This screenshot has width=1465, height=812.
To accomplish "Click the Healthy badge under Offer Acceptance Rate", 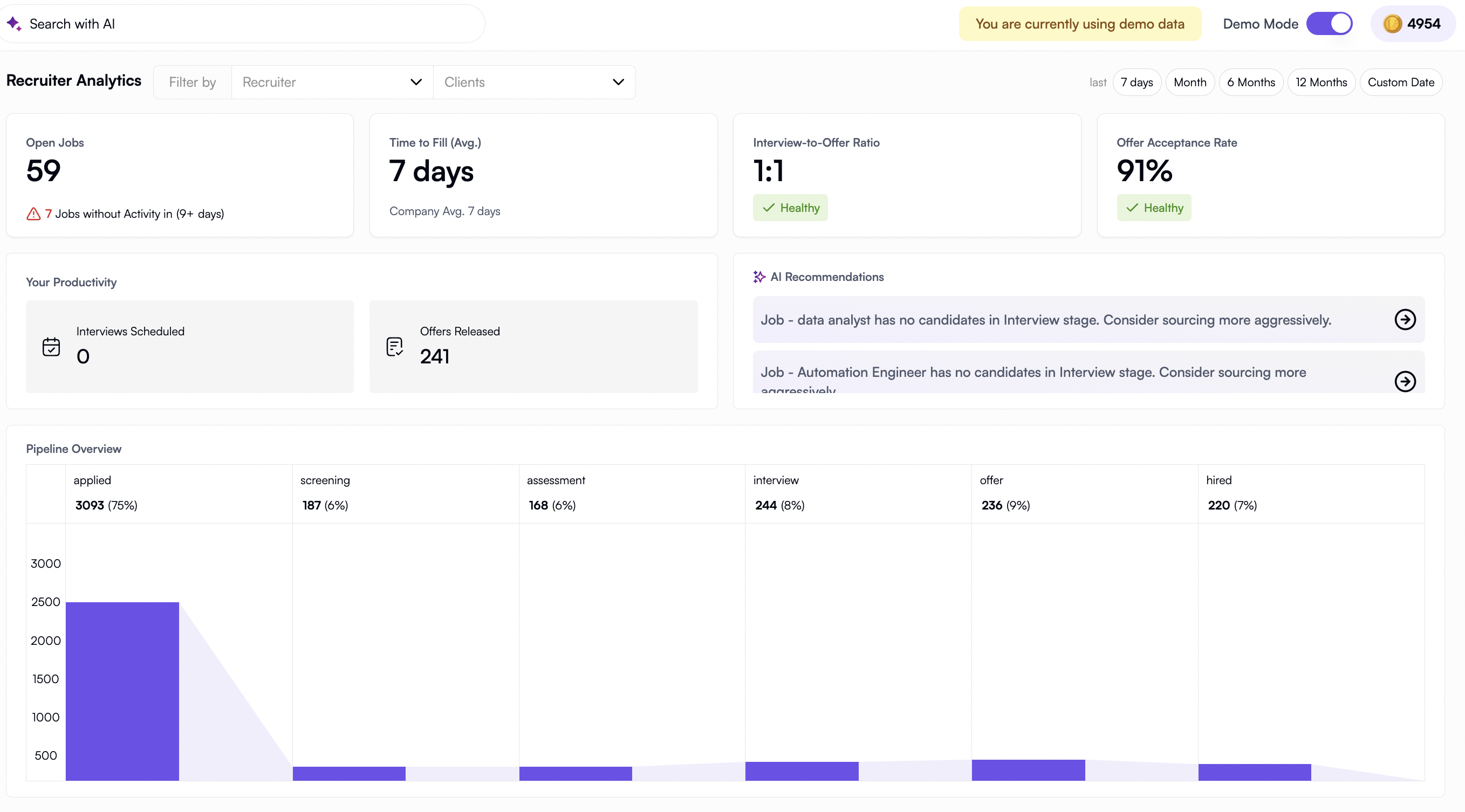I will [x=1153, y=207].
